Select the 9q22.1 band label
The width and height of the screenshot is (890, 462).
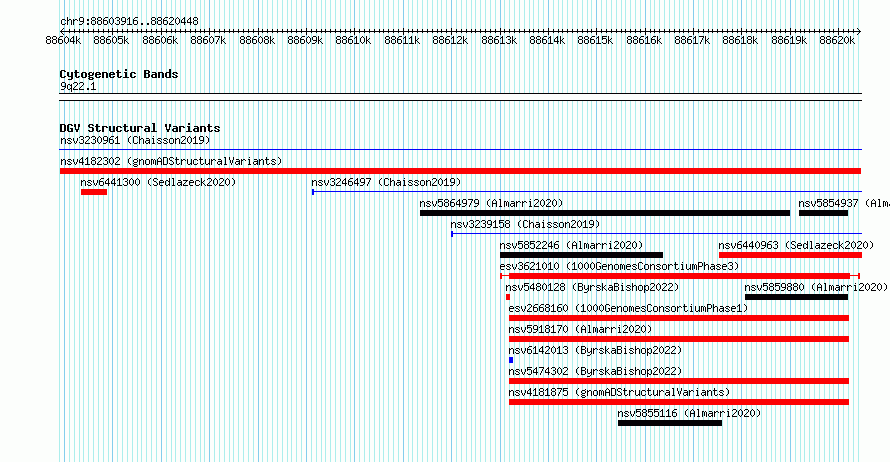coord(78,87)
